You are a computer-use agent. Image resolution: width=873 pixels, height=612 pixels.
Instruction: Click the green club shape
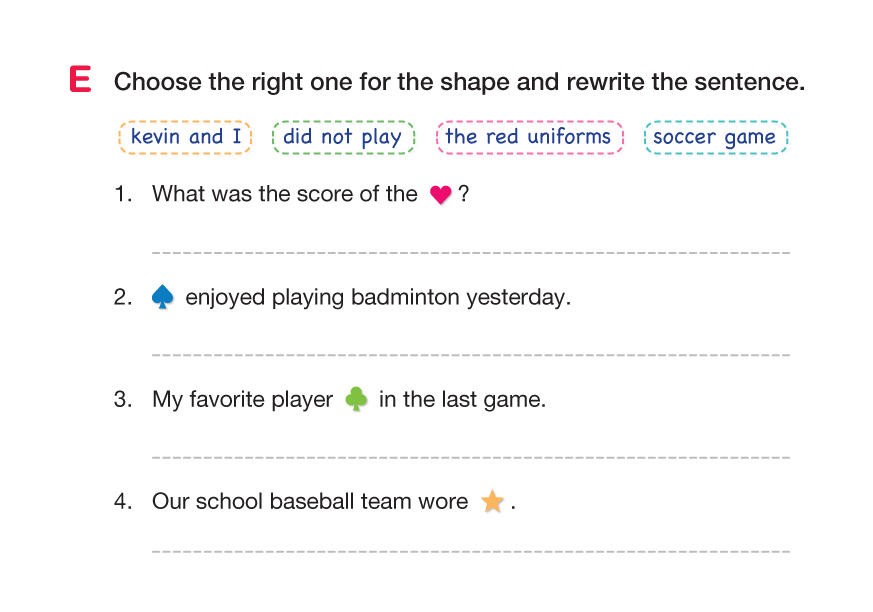[x=356, y=399]
